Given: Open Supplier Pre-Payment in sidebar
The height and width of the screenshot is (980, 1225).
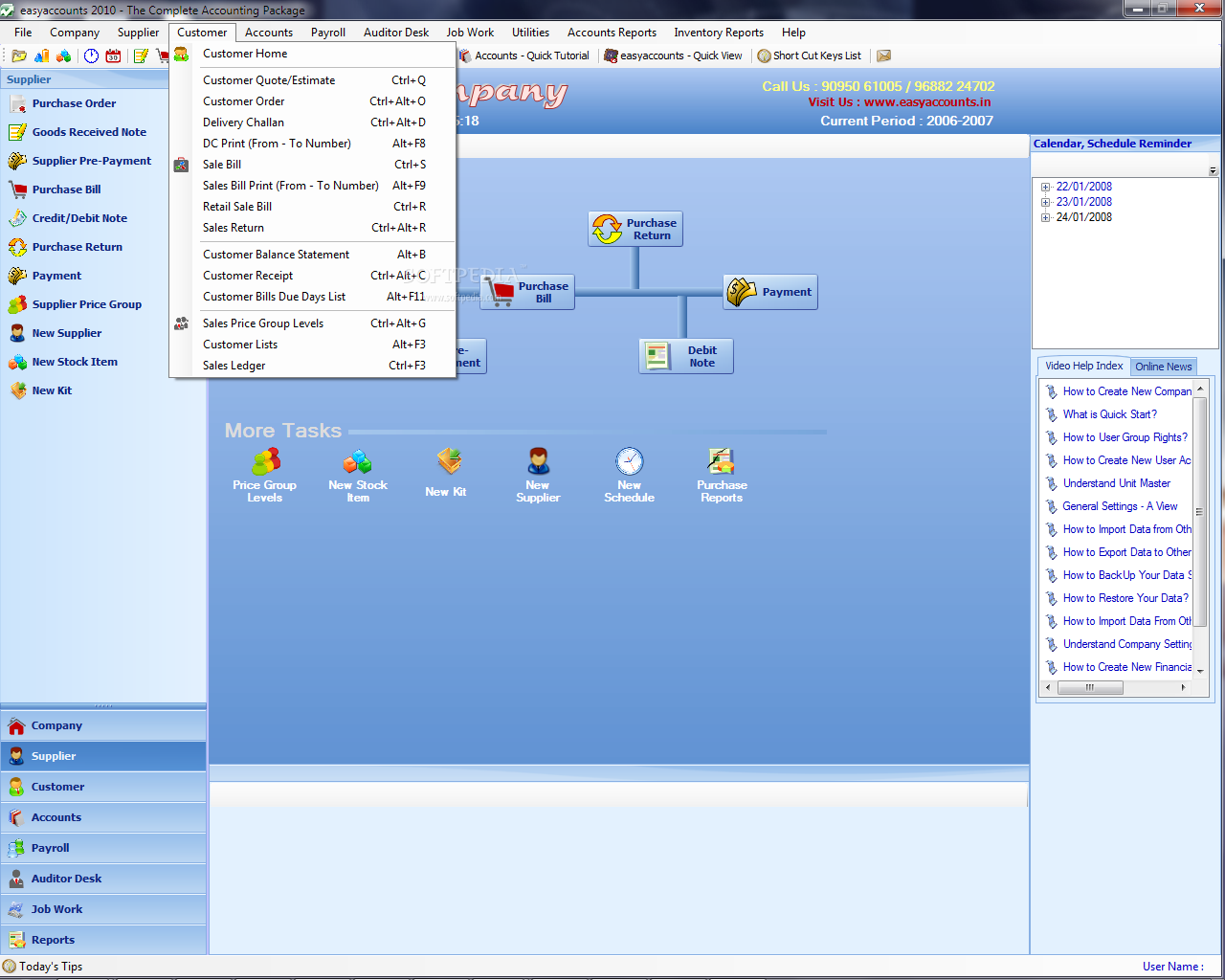Looking at the screenshot, I should tap(91, 161).
